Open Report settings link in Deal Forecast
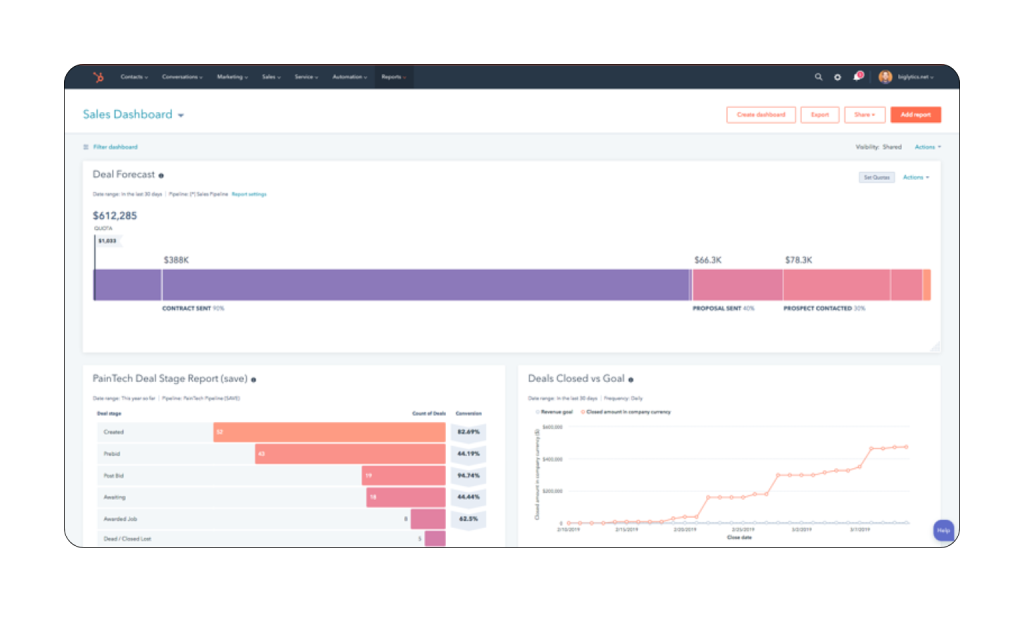 [x=248, y=194]
